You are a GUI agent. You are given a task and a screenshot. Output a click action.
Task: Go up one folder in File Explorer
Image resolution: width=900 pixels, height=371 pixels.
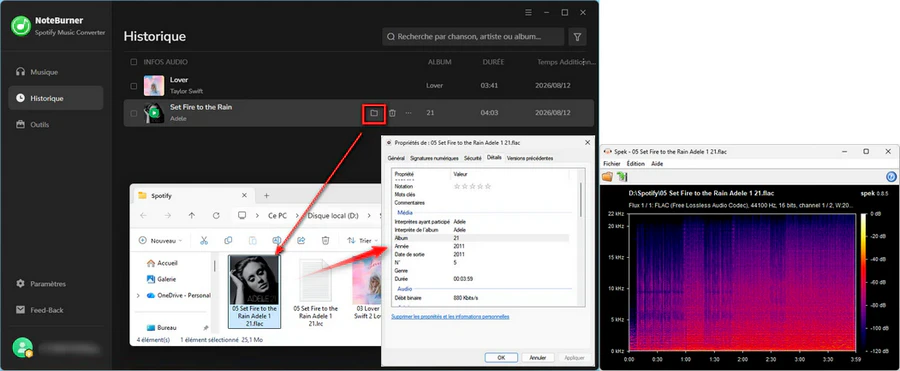(192, 215)
